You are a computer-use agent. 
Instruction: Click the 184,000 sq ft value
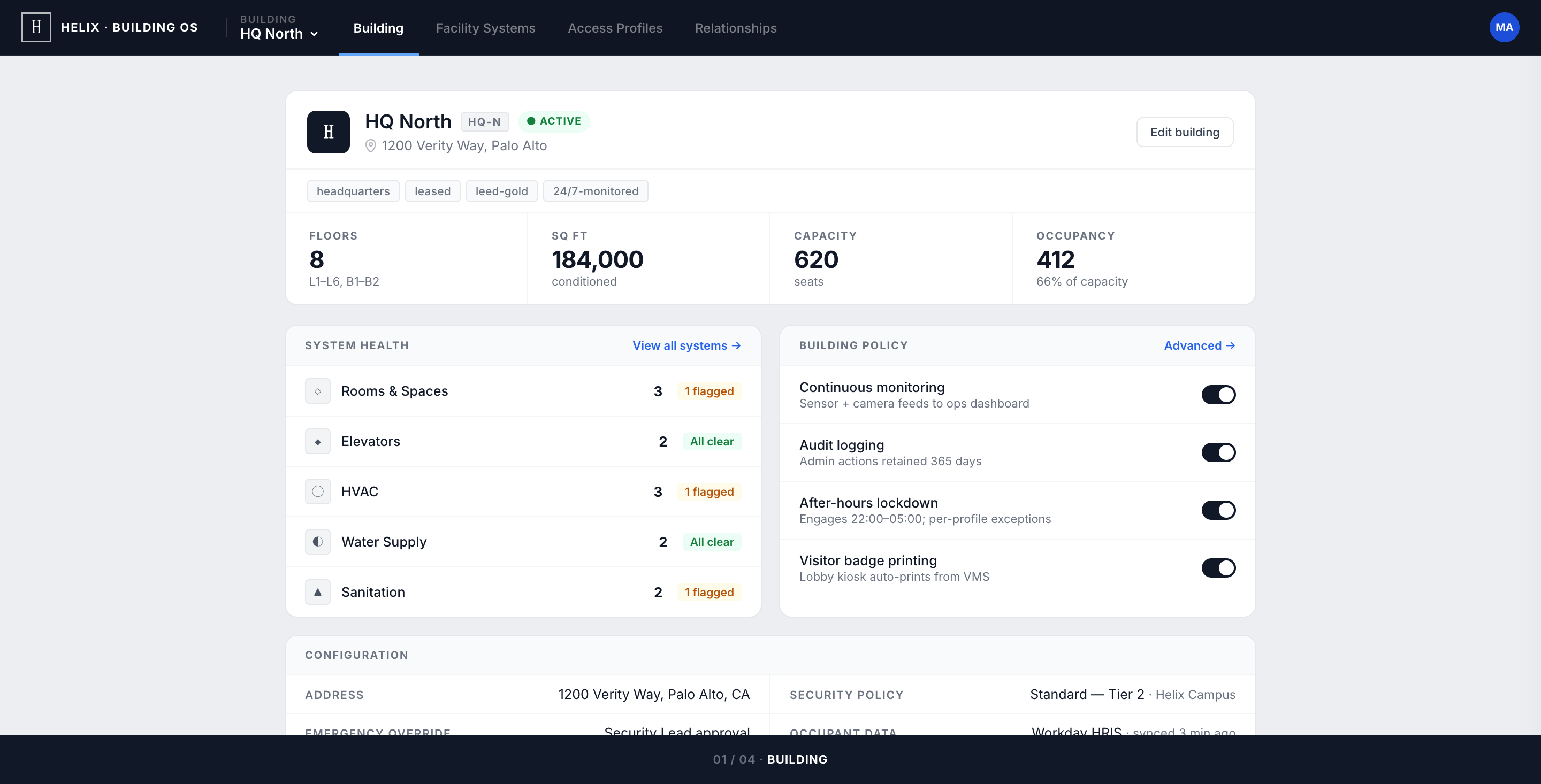597,259
